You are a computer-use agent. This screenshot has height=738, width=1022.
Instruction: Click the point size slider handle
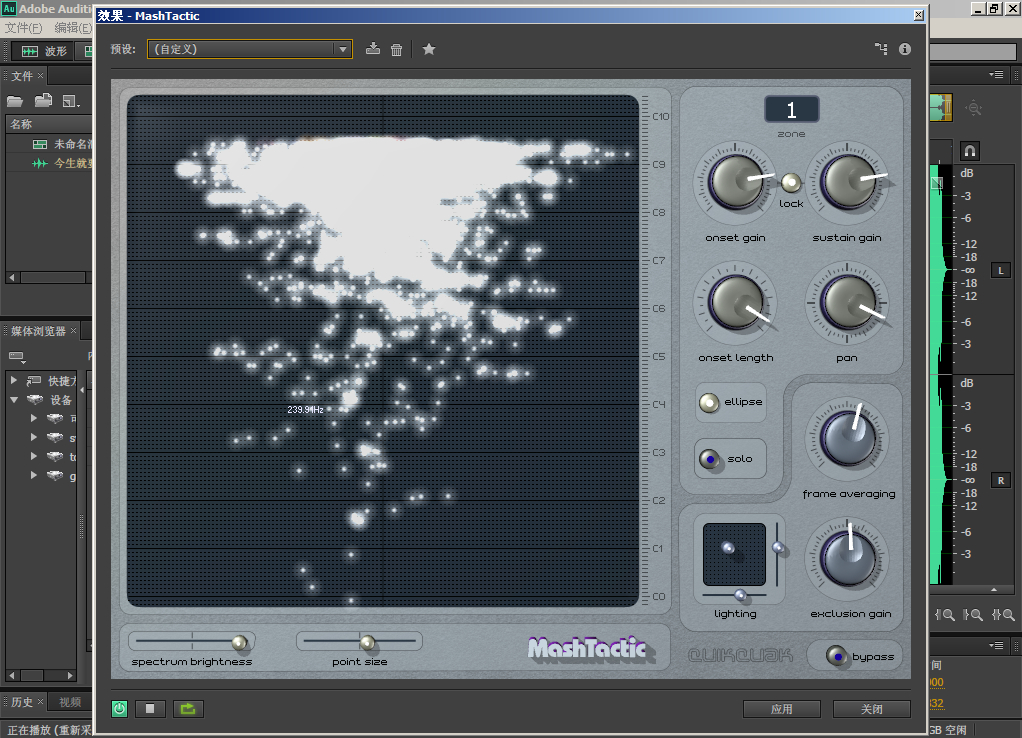(x=368, y=643)
